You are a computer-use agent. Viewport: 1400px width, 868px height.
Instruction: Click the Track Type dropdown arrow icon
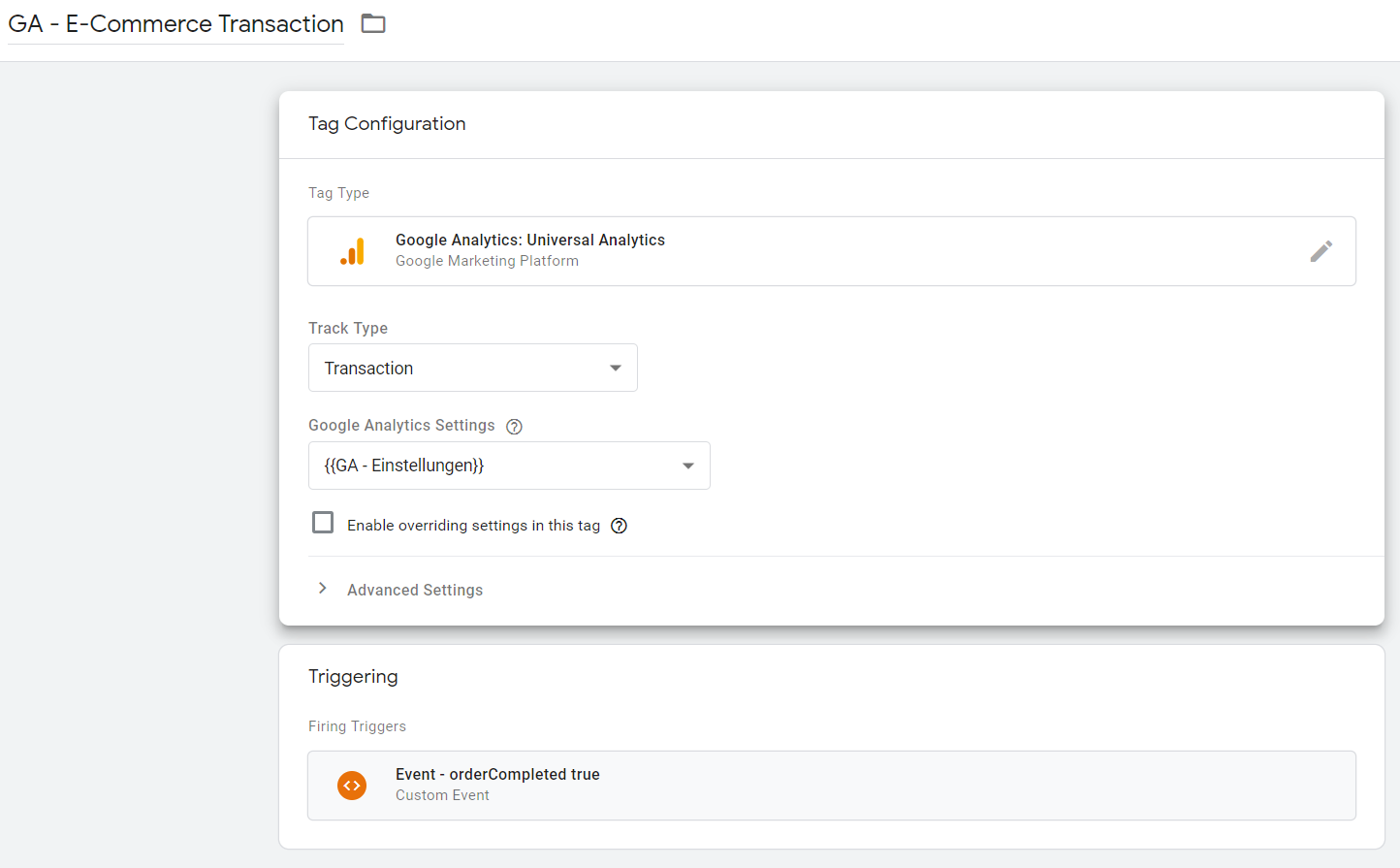click(x=615, y=368)
